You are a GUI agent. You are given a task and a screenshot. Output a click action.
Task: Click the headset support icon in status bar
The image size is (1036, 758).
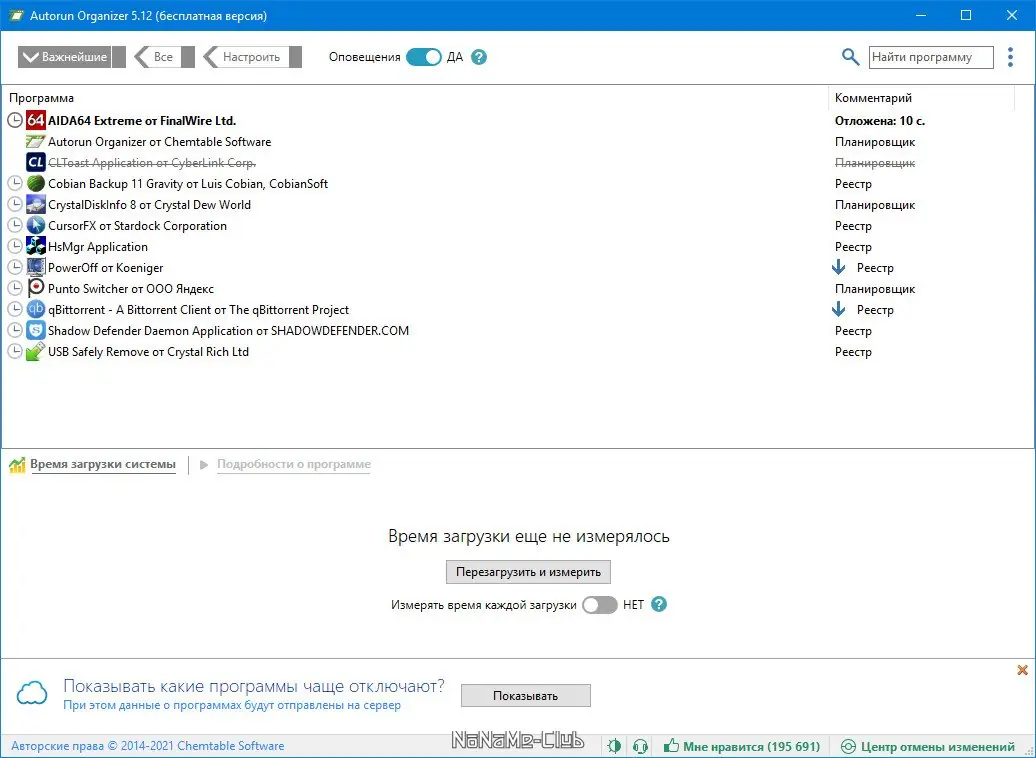tap(640, 746)
